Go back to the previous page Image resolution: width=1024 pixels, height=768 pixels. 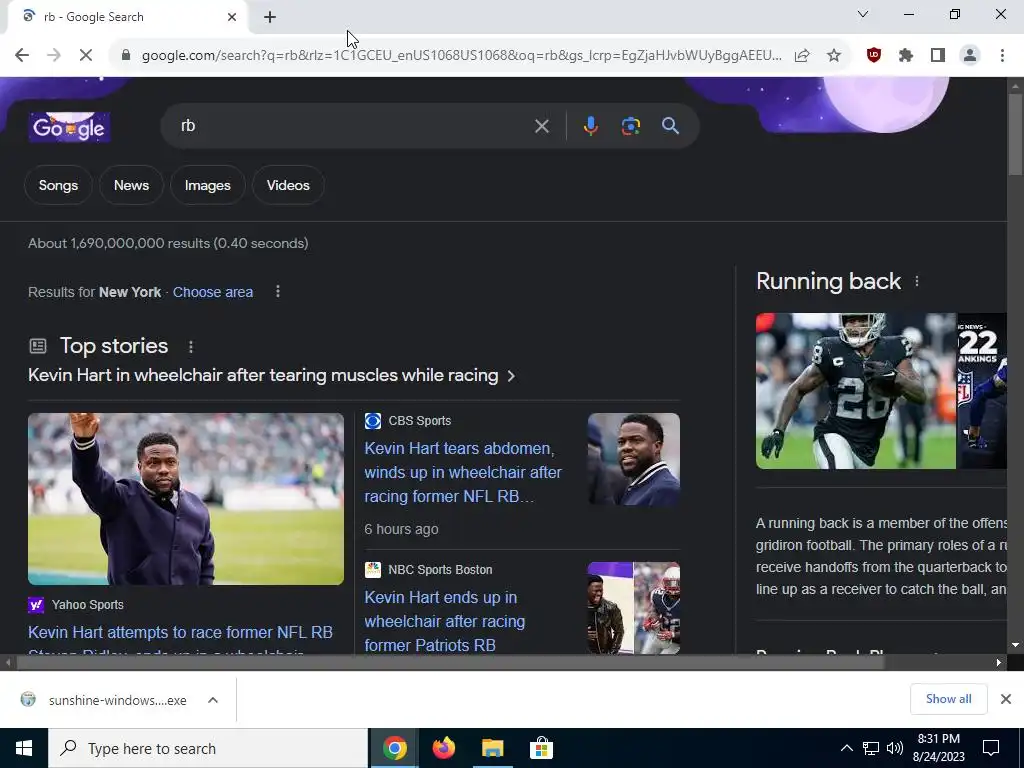[x=22, y=56]
